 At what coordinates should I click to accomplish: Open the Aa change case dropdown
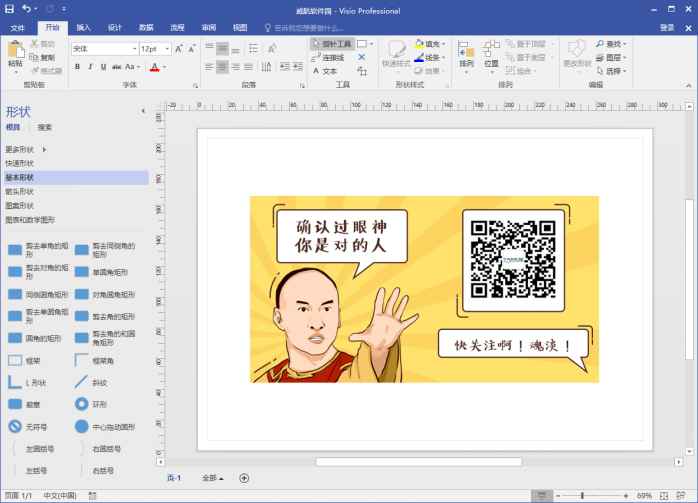click(133, 67)
